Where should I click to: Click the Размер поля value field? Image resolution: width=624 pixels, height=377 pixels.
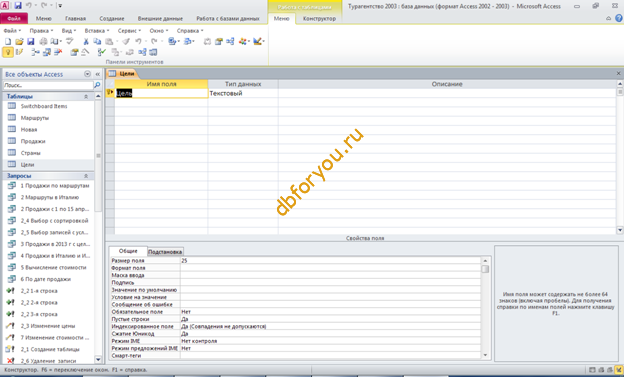330,261
